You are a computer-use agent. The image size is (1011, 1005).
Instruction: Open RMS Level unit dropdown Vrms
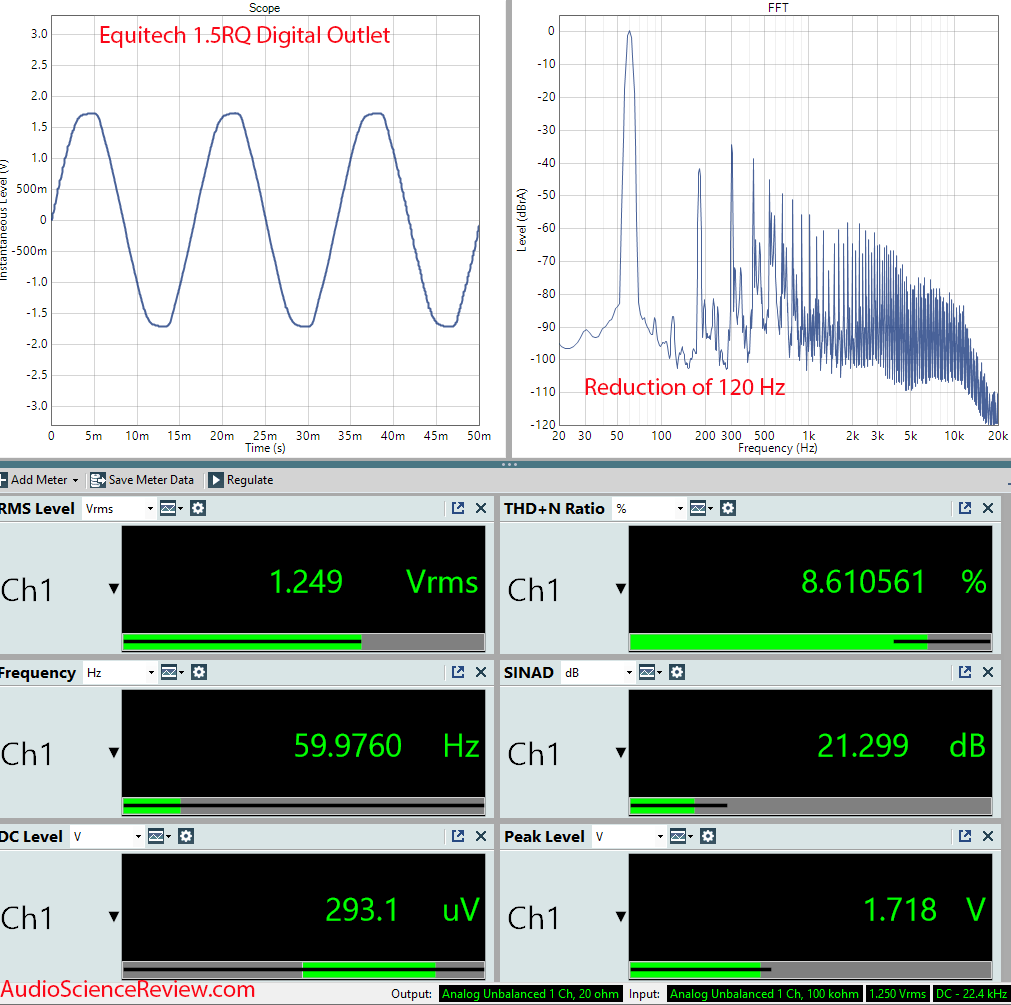coord(119,509)
